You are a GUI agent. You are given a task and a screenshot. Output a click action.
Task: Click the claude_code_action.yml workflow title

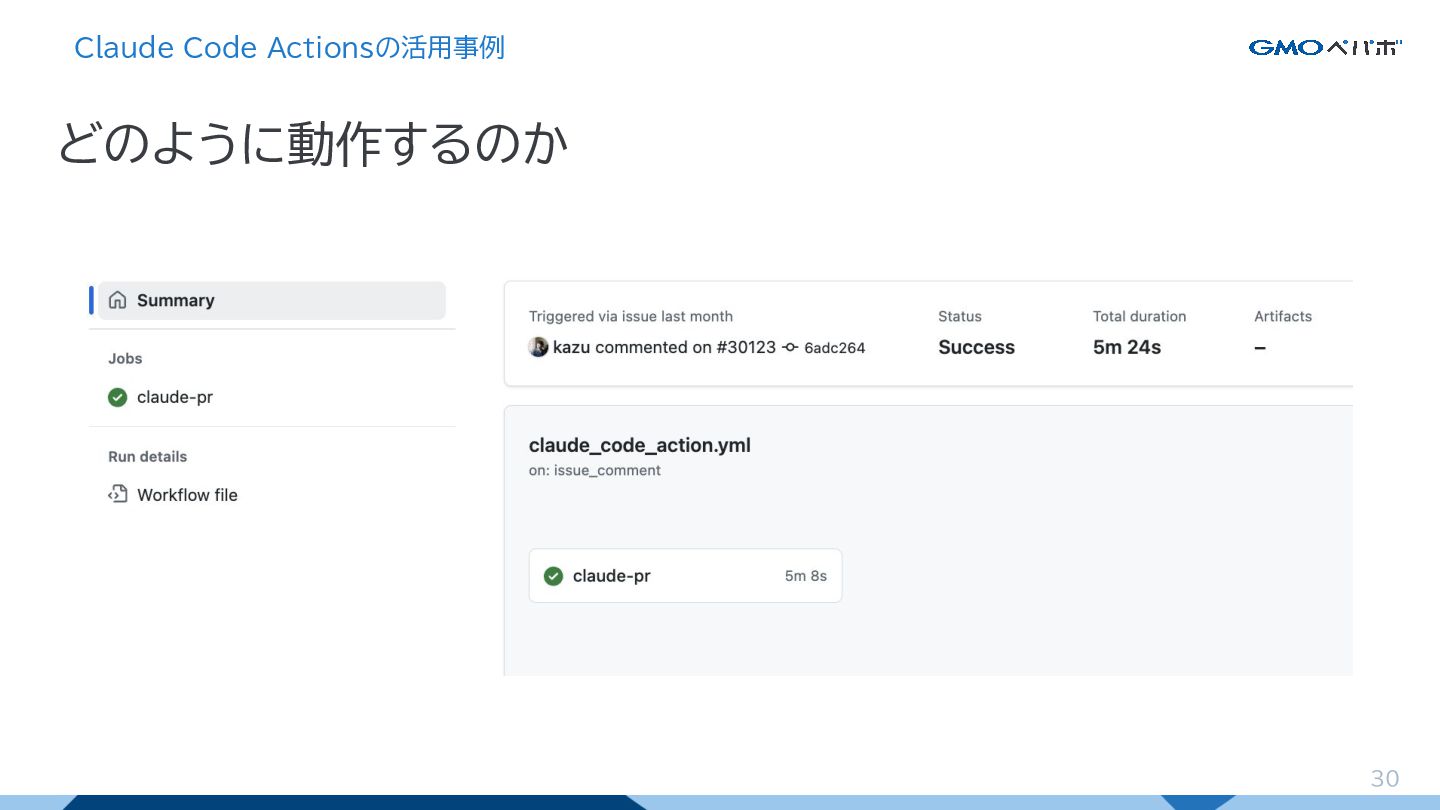pyautogui.click(x=640, y=445)
